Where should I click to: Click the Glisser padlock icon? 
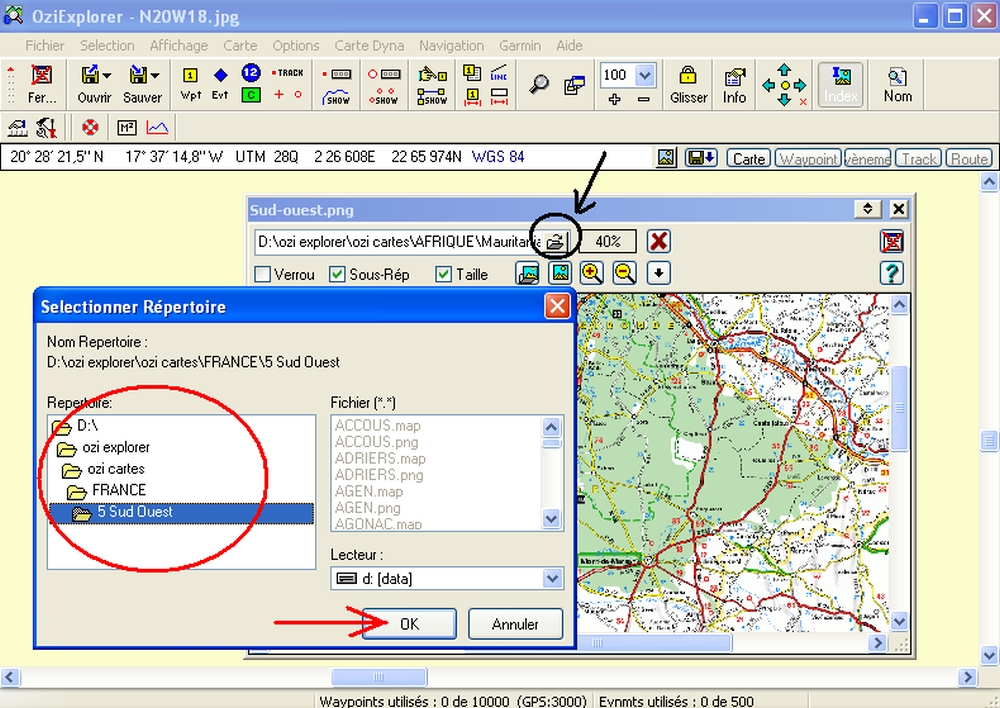coord(688,76)
